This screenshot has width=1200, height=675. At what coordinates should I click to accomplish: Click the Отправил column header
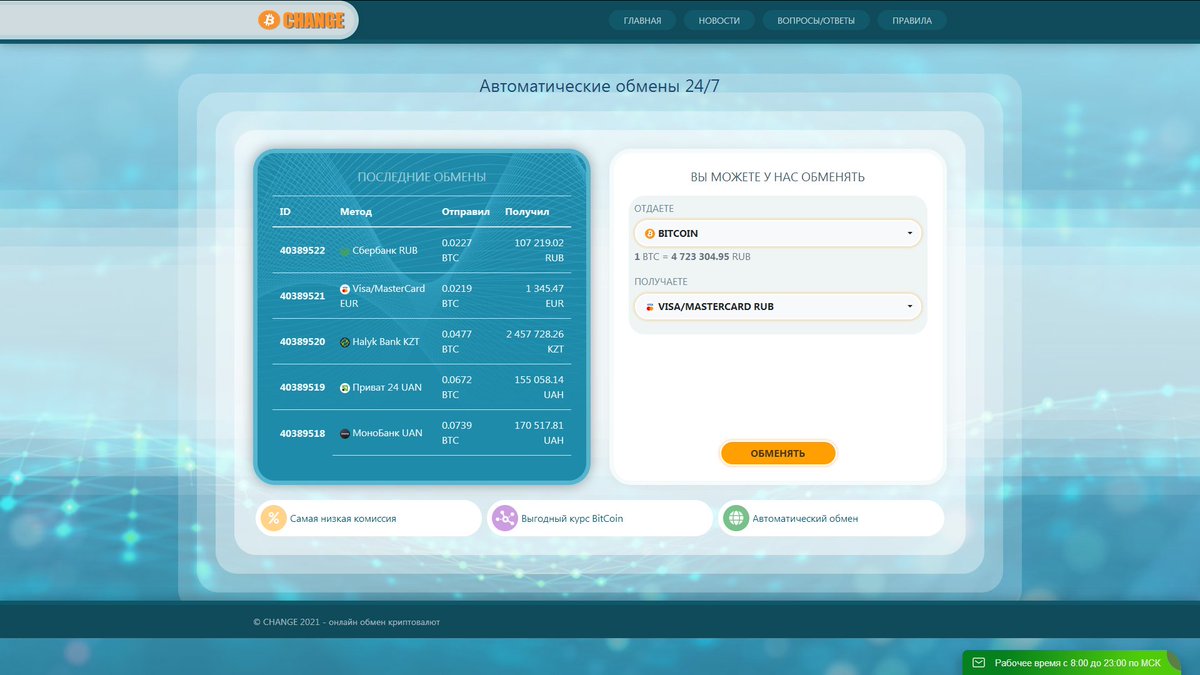coord(466,212)
